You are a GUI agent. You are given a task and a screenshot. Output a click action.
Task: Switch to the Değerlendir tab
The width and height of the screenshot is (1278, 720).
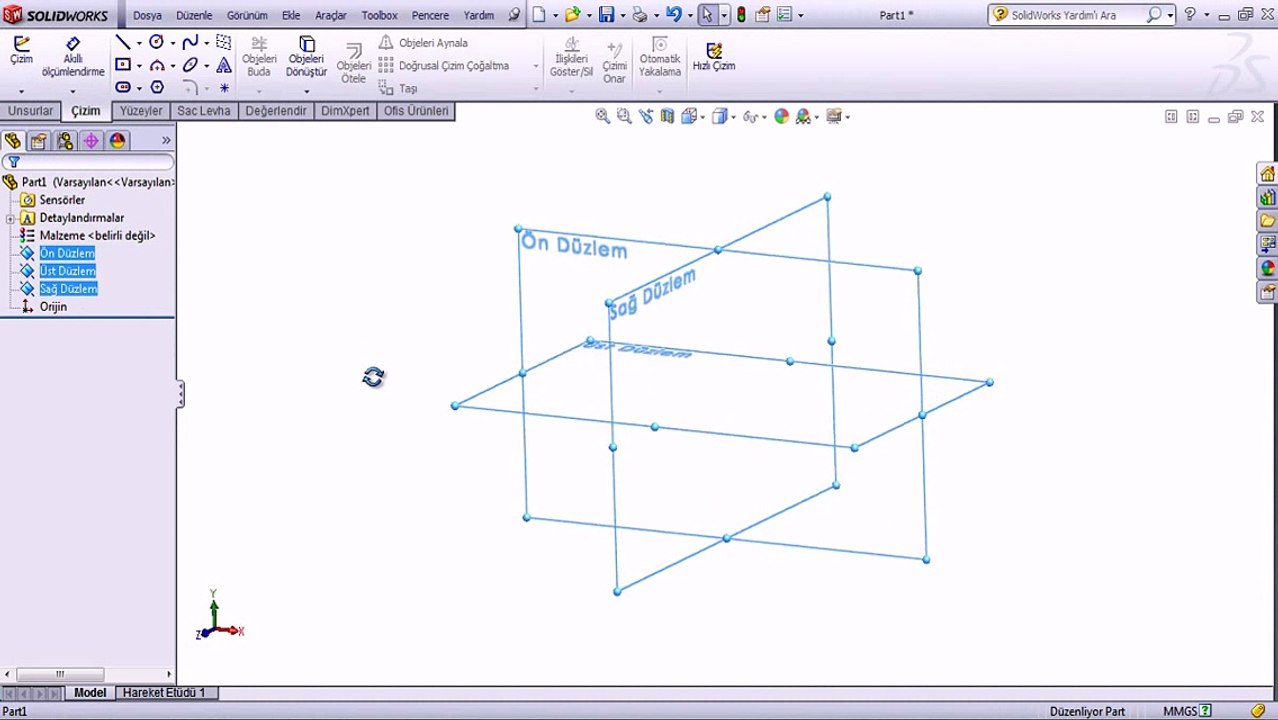[x=276, y=111]
